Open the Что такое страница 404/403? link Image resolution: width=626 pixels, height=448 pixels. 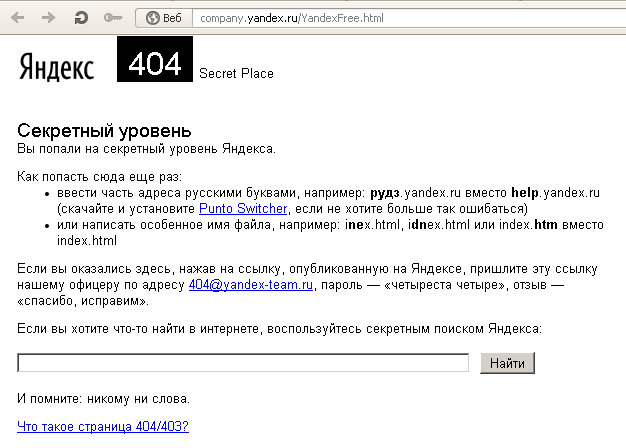(103, 426)
